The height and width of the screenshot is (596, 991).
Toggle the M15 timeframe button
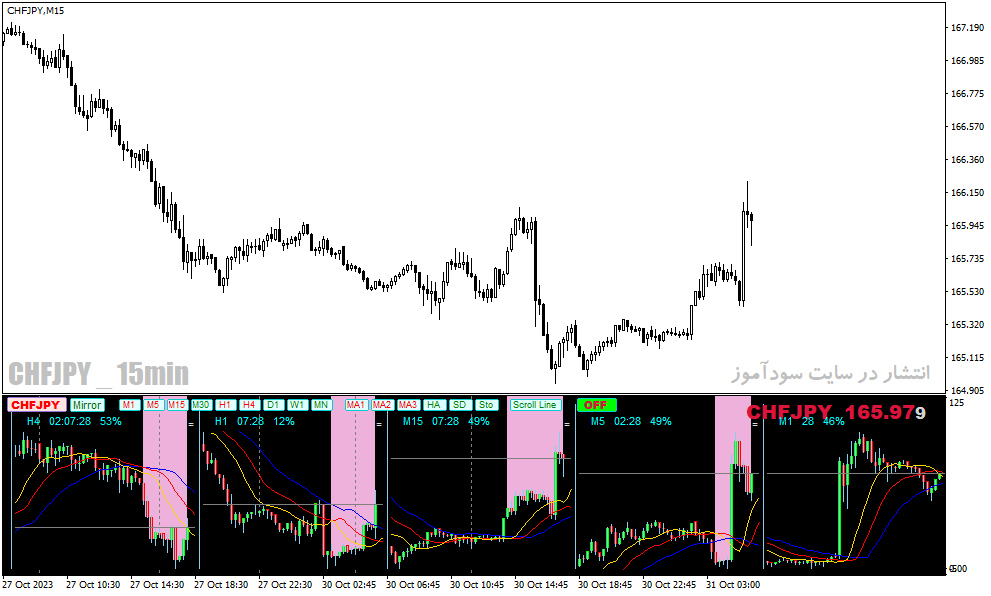click(176, 405)
